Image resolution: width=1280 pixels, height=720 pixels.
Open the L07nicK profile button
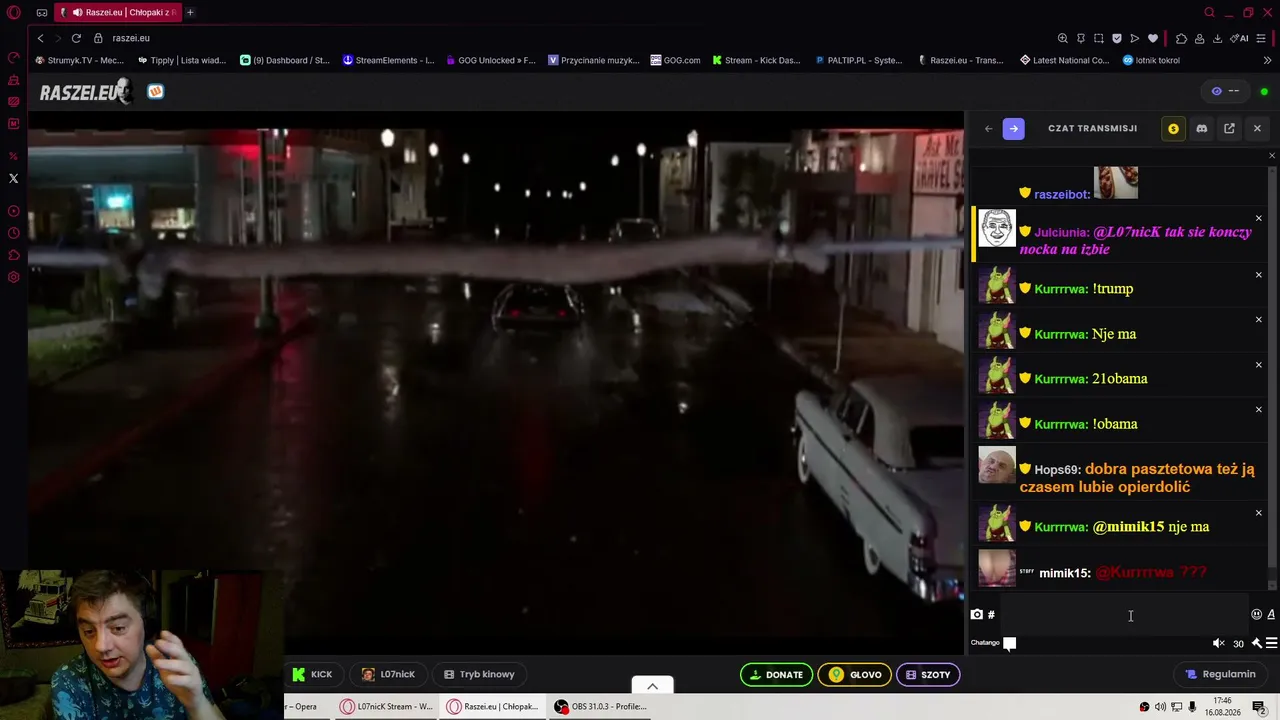388,674
